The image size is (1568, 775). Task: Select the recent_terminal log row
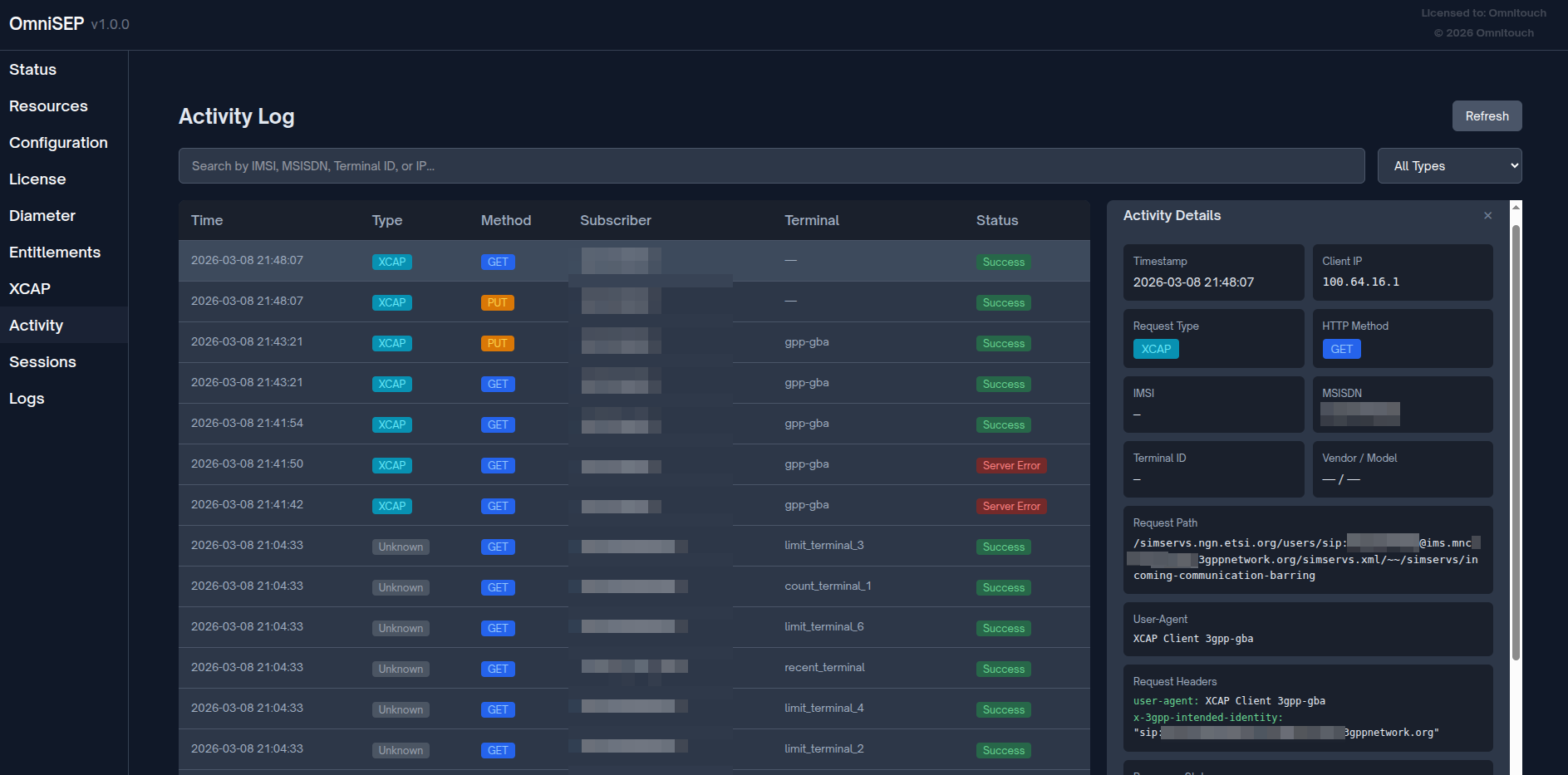(x=633, y=668)
